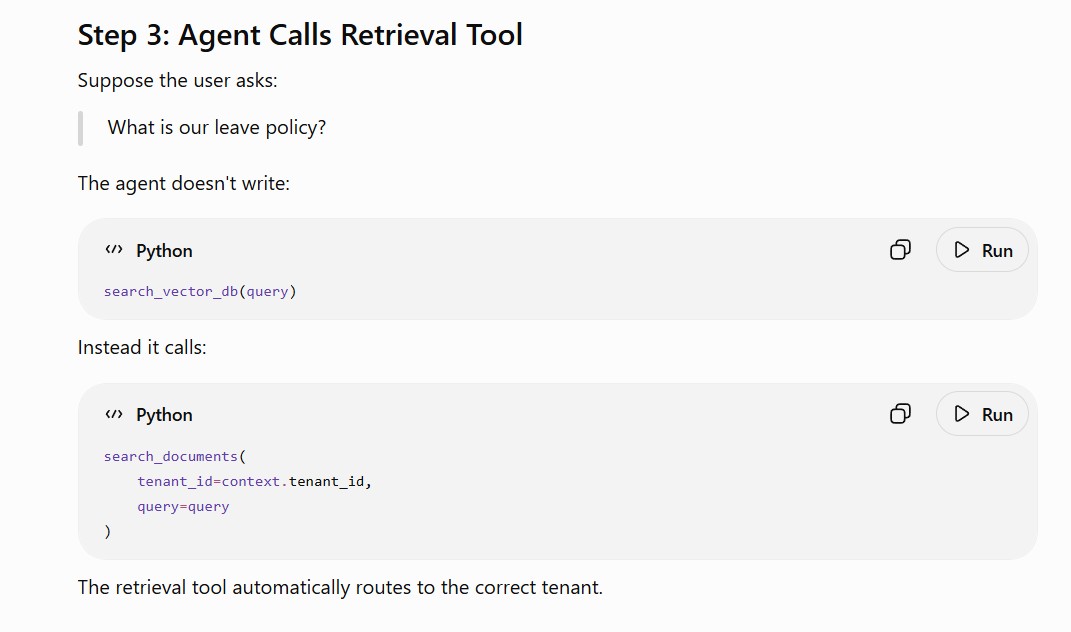Run the search_documents code block

(x=982, y=414)
